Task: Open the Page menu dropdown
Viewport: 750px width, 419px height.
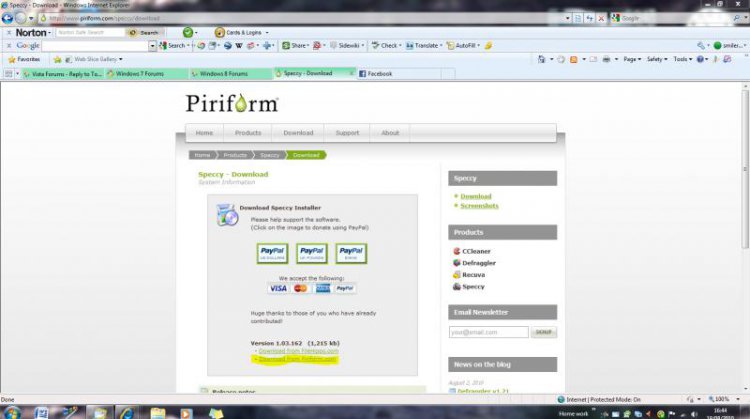Action: 632,59
